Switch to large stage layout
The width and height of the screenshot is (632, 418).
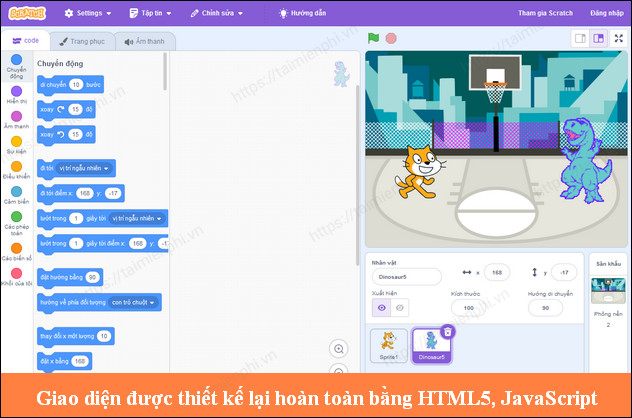click(x=598, y=39)
